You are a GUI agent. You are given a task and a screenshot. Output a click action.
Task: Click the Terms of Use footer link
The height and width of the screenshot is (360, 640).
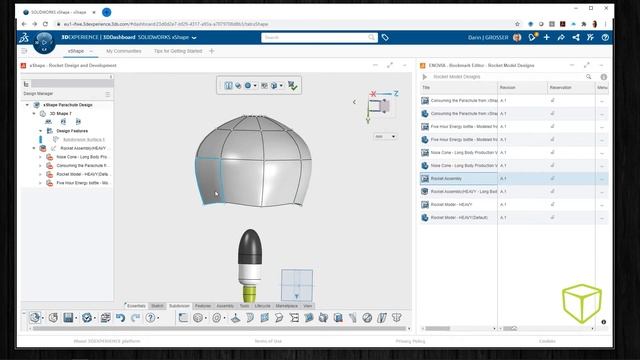[268, 341]
